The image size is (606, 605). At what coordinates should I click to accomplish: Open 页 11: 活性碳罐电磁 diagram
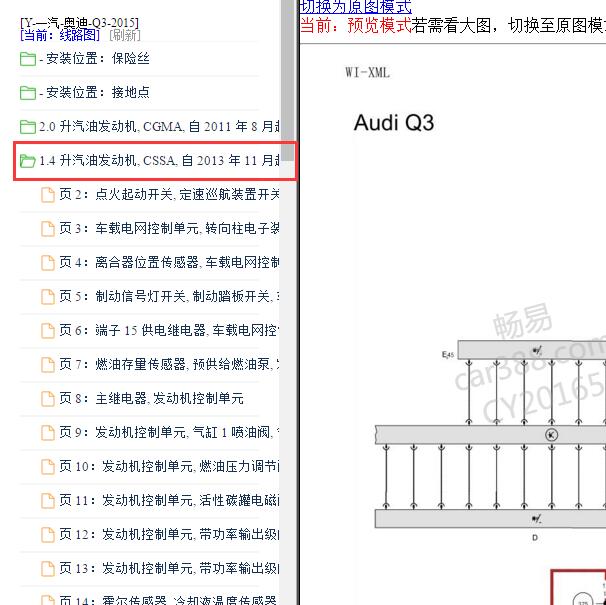pyautogui.click(x=169, y=501)
